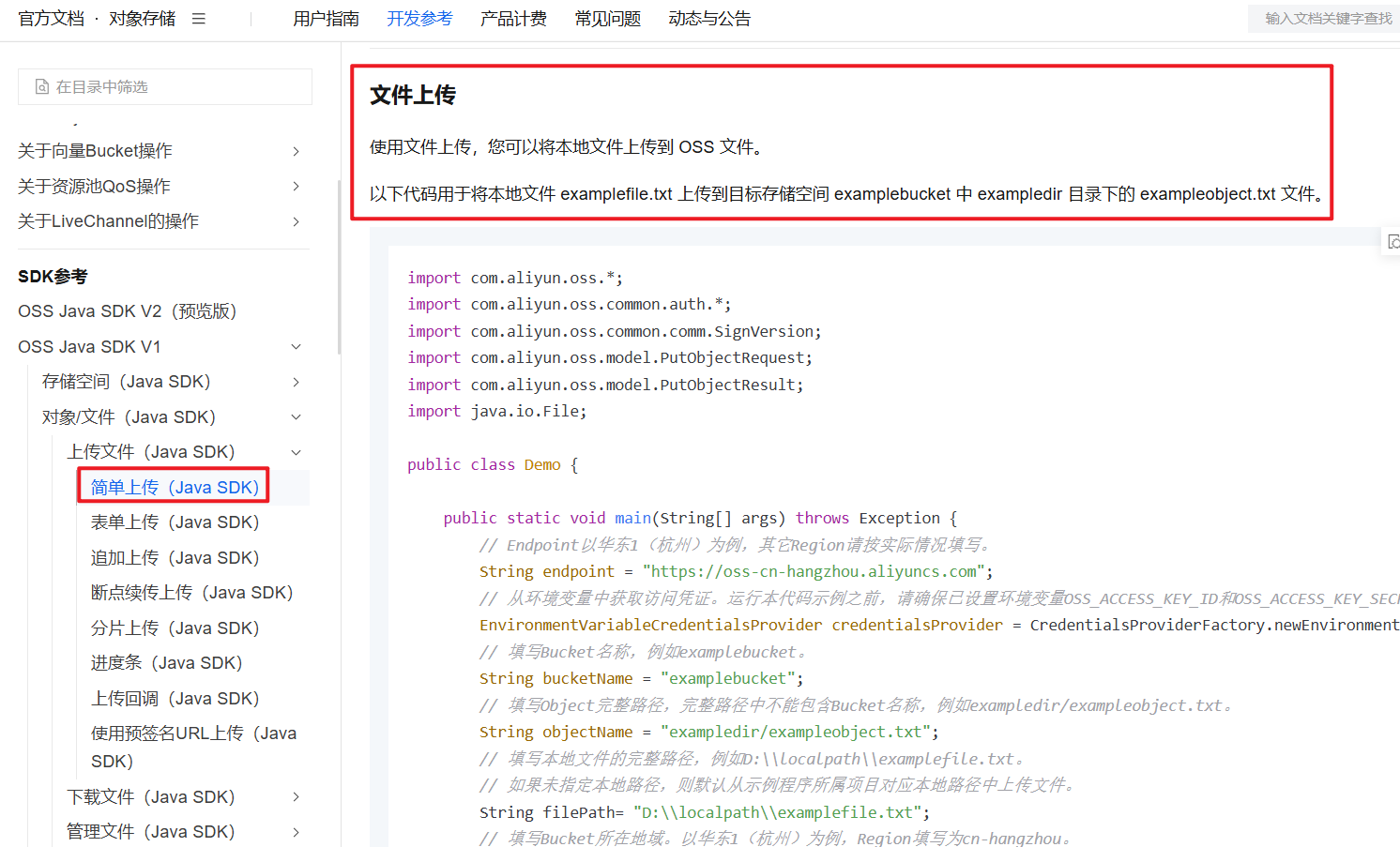Viewport: 1400px width, 847px height.
Task: Click the SDK参考 section label
Action: click(53, 277)
